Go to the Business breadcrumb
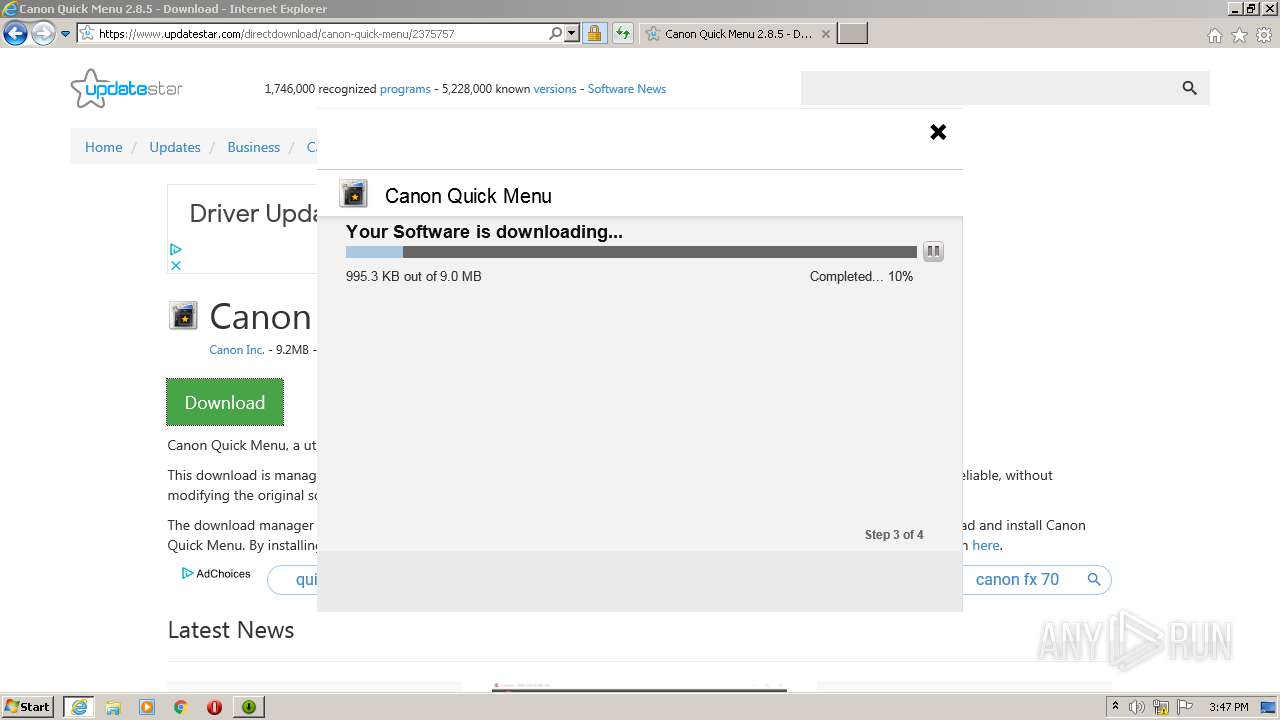This screenshot has height=720, width=1280. [x=253, y=147]
